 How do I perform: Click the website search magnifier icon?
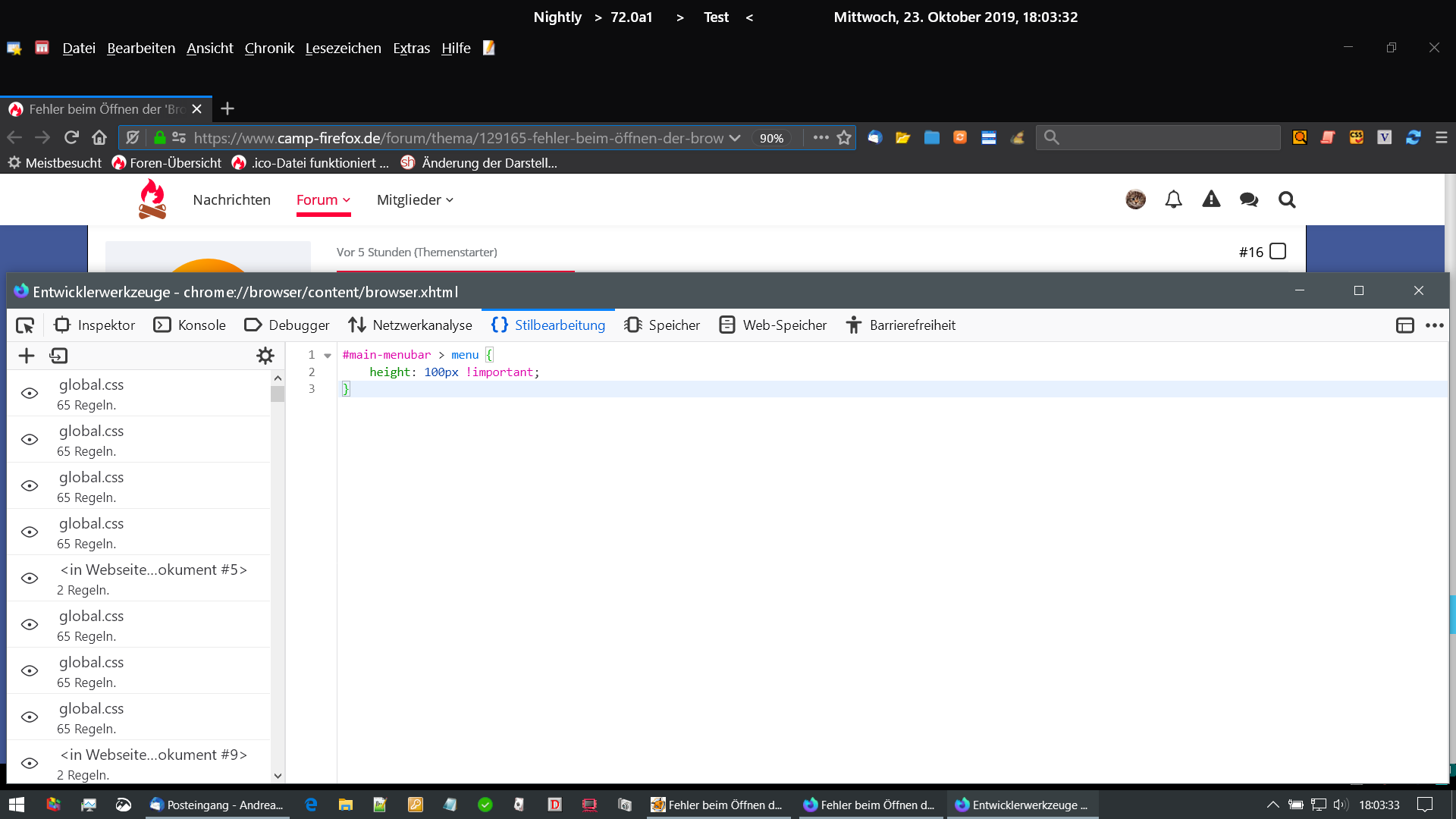pos(1286,199)
